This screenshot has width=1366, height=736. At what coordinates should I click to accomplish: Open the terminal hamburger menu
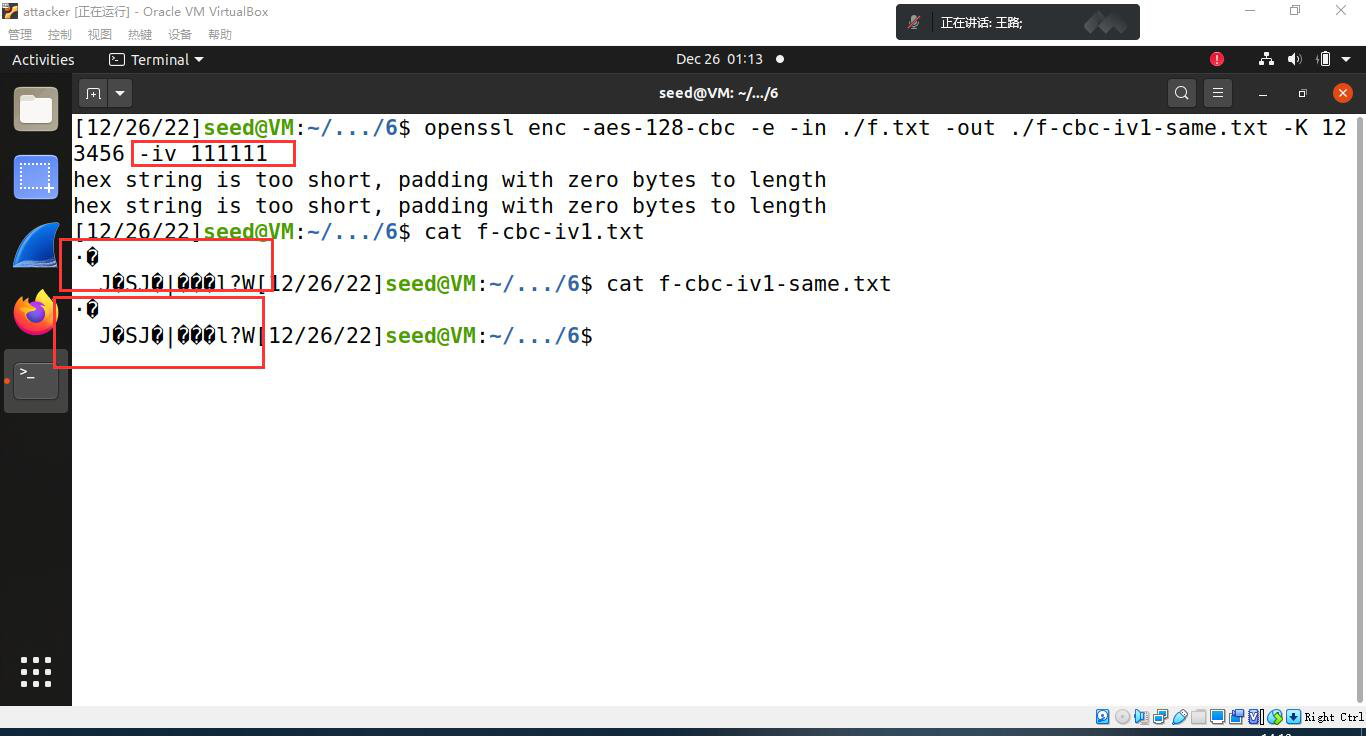pos(1217,93)
